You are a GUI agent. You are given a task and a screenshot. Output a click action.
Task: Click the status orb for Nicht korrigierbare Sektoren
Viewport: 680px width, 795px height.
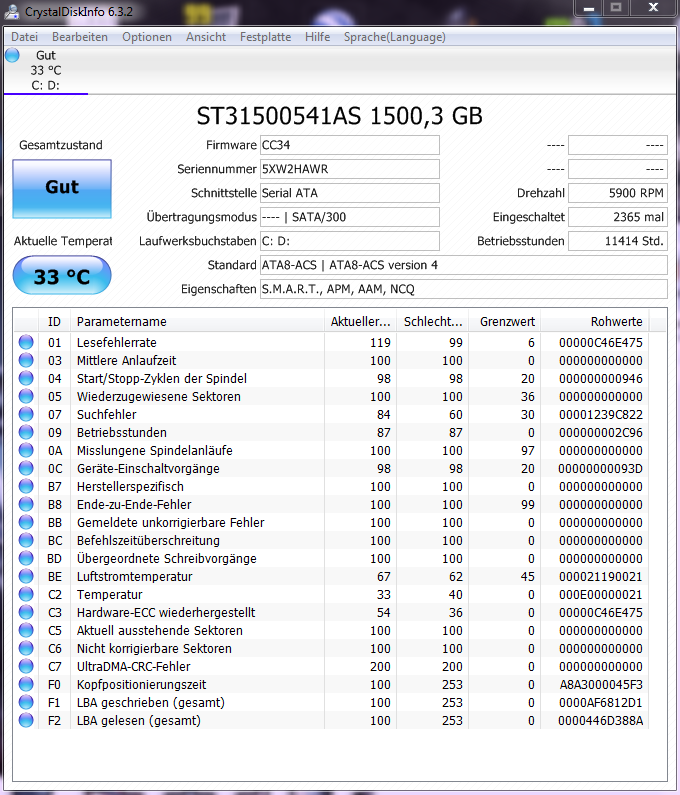26,648
